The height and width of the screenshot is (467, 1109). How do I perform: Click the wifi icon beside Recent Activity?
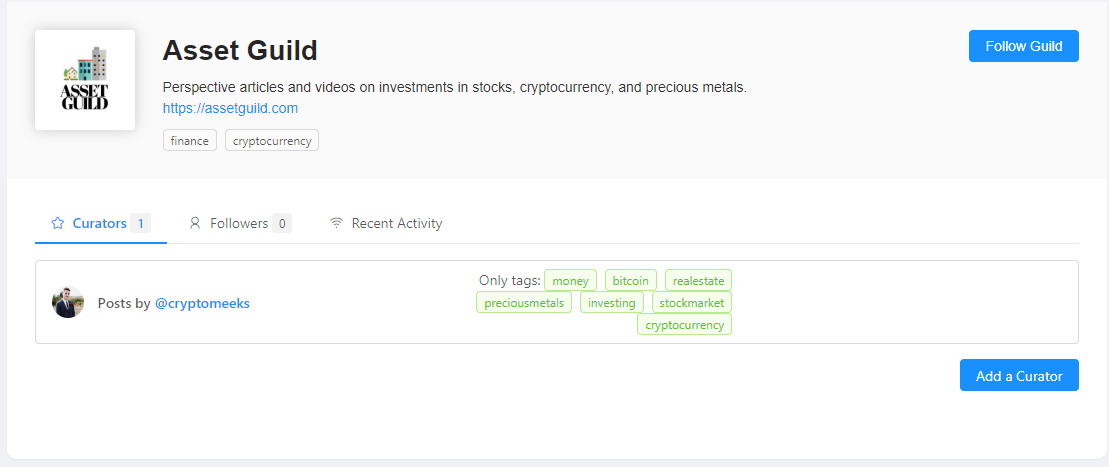pos(337,224)
